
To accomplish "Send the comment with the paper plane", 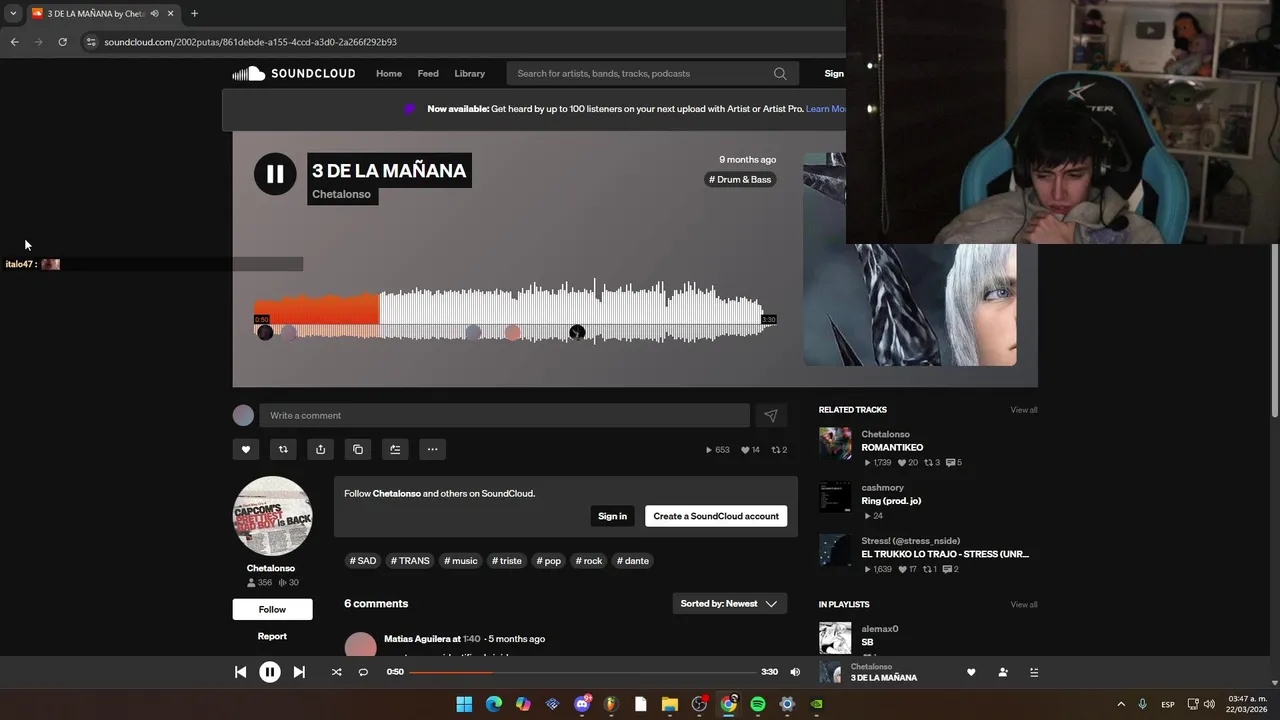I will (x=770, y=415).
